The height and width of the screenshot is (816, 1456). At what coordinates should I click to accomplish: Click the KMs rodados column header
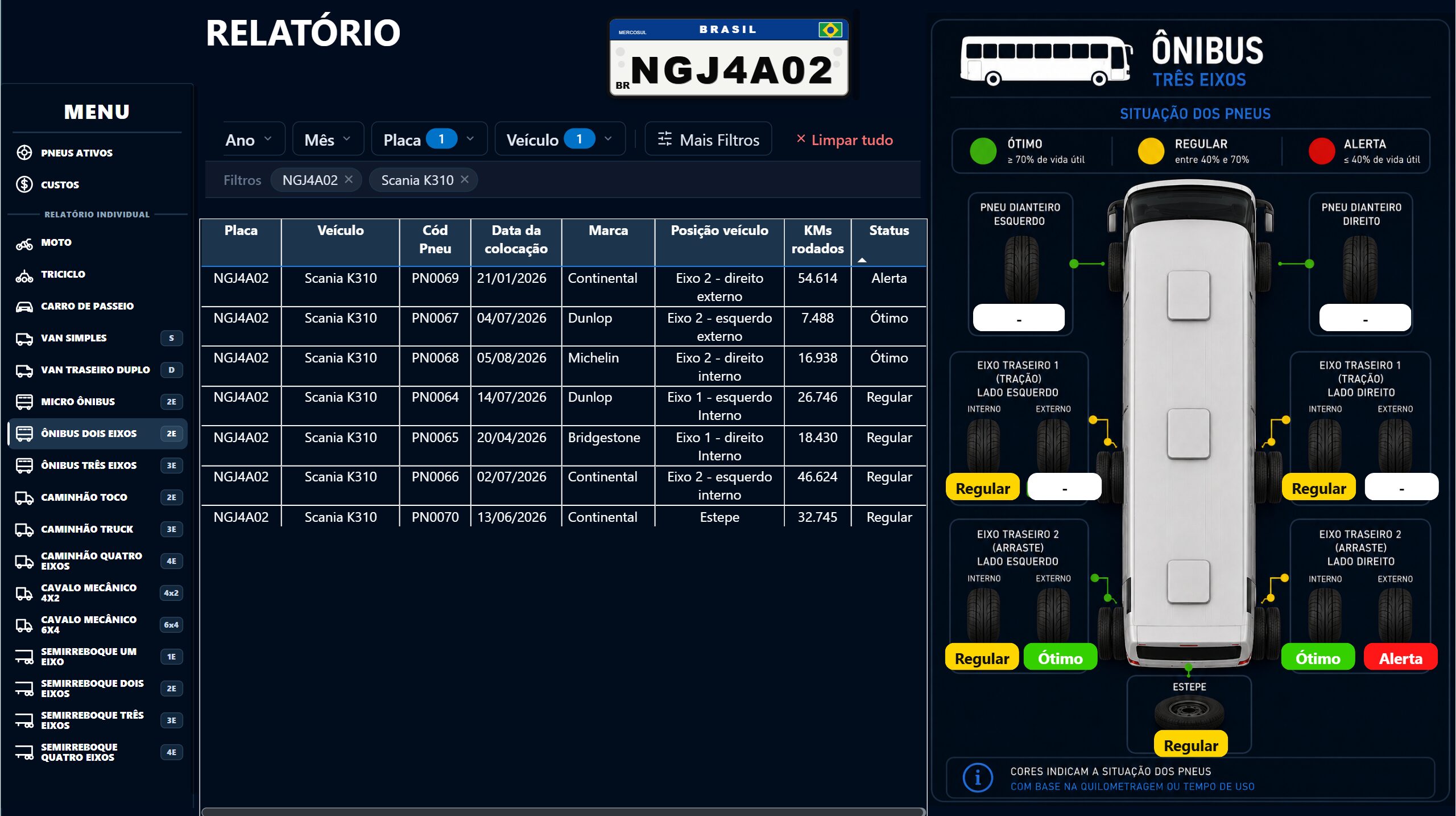click(x=818, y=242)
